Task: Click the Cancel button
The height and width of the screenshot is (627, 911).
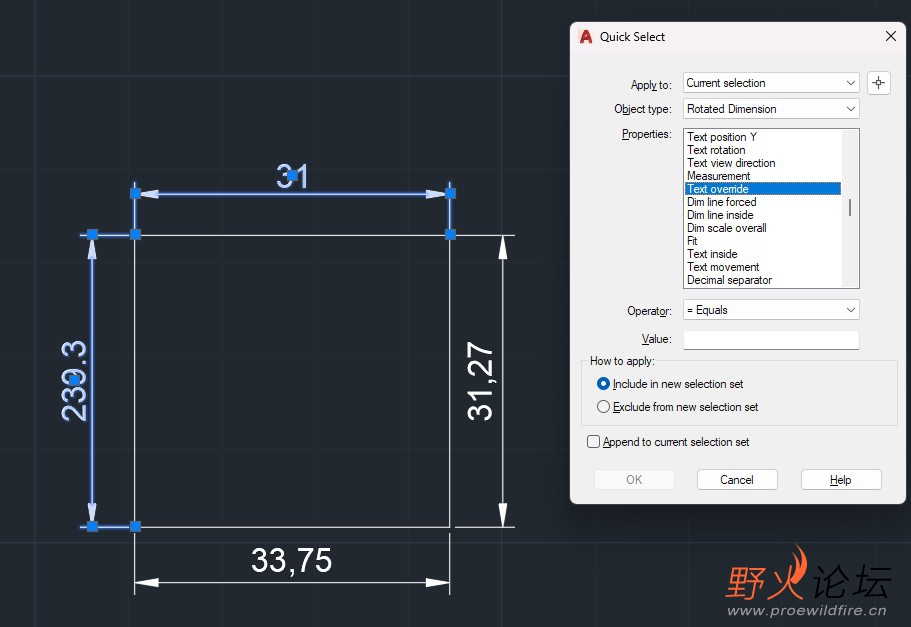Action: point(737,480)
